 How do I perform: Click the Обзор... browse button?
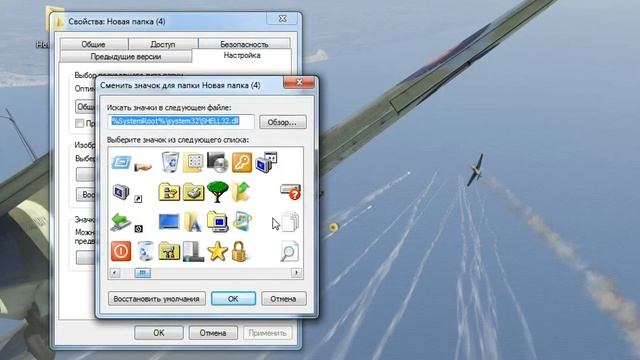click(283, 122)
